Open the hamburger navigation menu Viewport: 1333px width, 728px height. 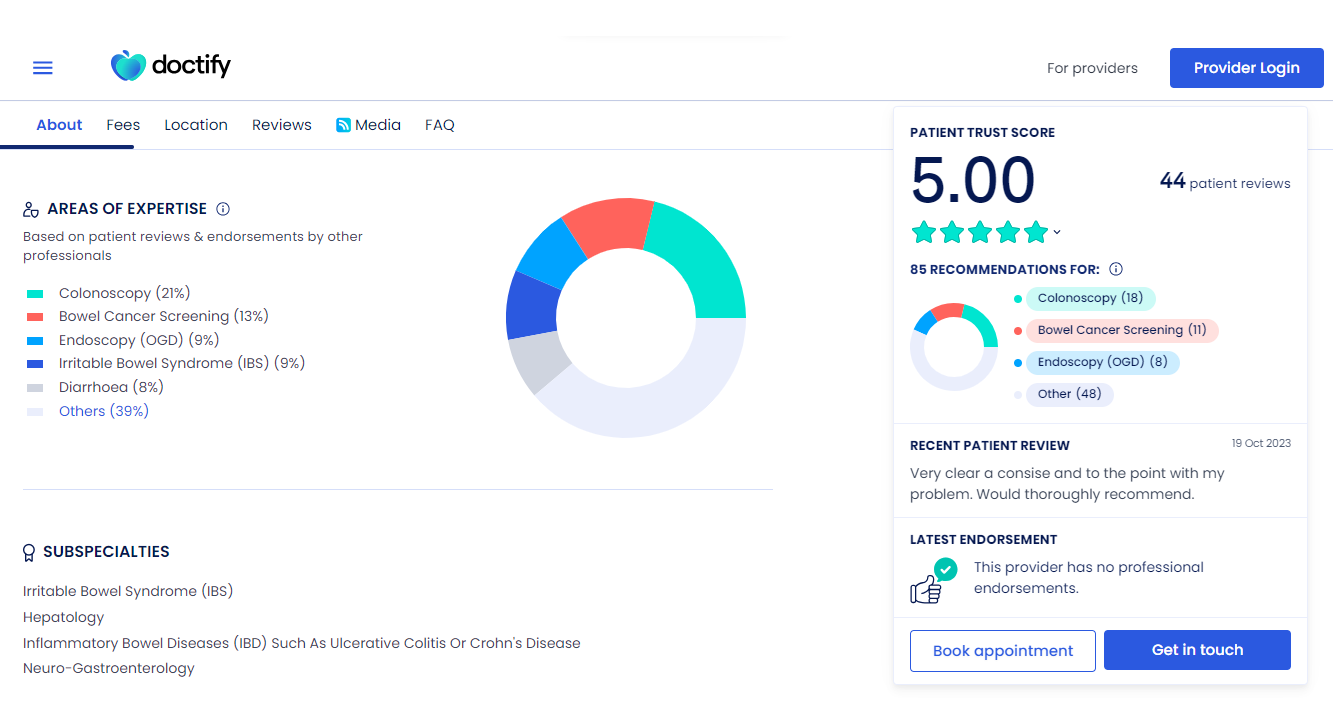tap(42, 67)
